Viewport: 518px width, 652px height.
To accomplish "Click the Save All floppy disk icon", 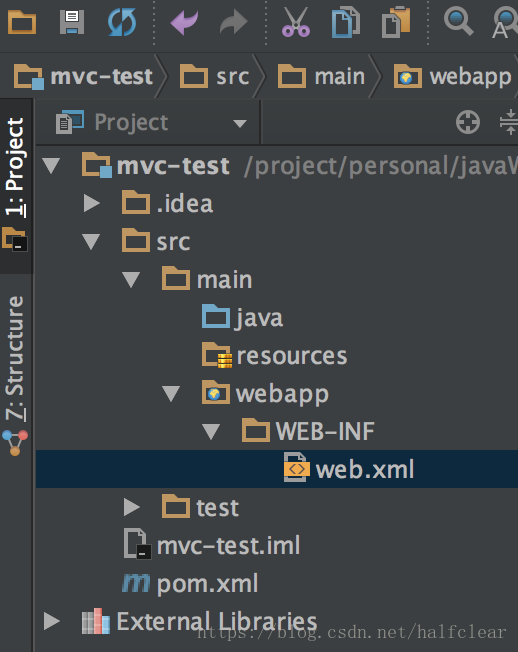I will tap(72, 22).
